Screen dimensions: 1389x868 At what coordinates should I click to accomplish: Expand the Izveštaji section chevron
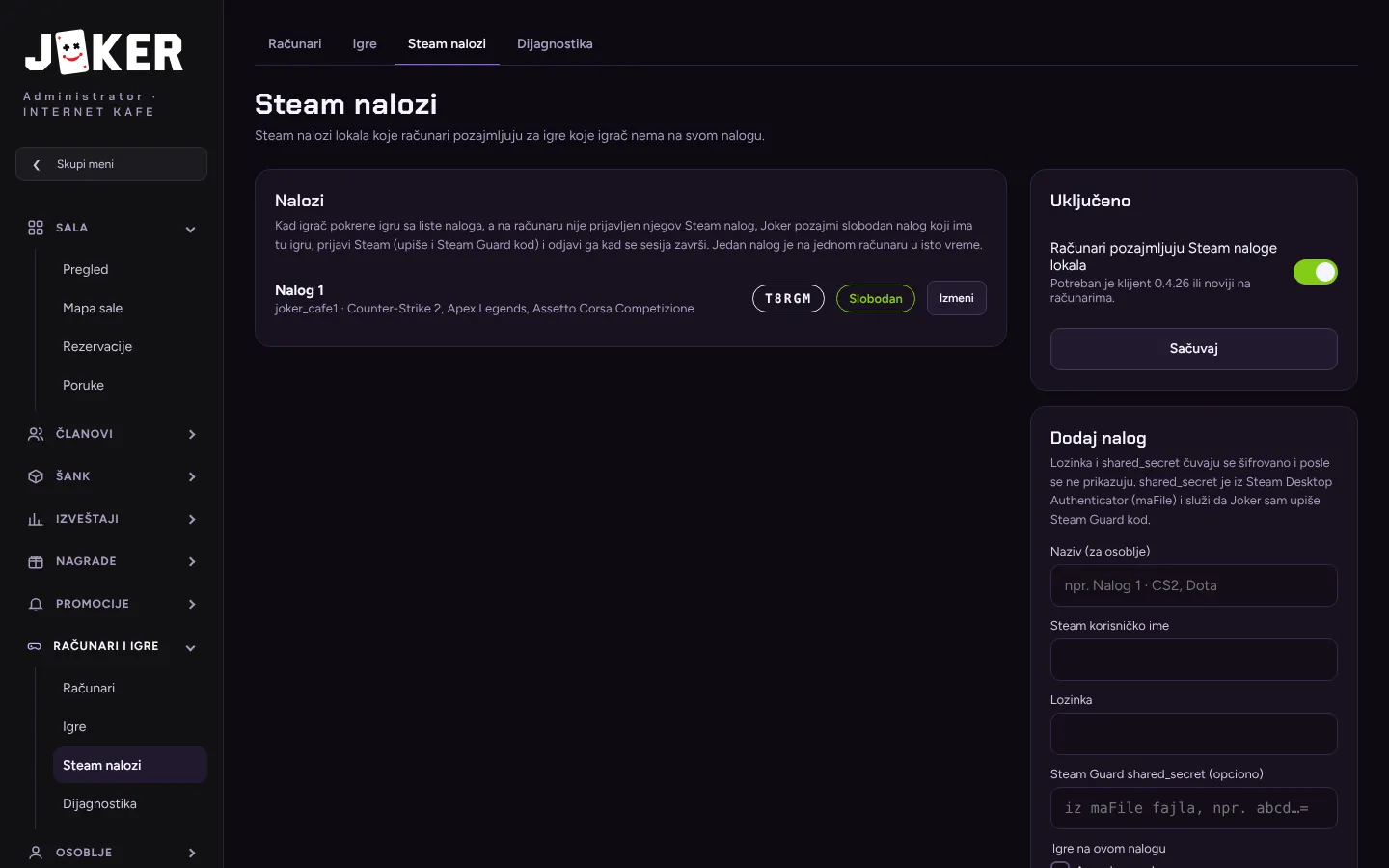pos(192,519)
